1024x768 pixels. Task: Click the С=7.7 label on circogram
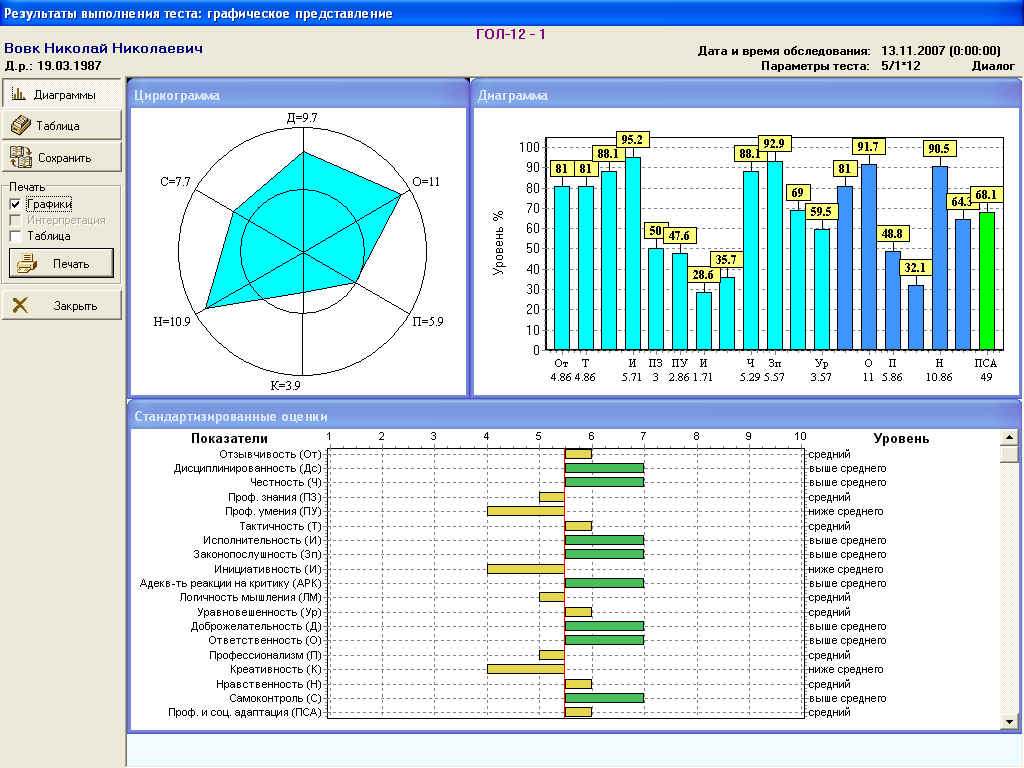(175, 181)
